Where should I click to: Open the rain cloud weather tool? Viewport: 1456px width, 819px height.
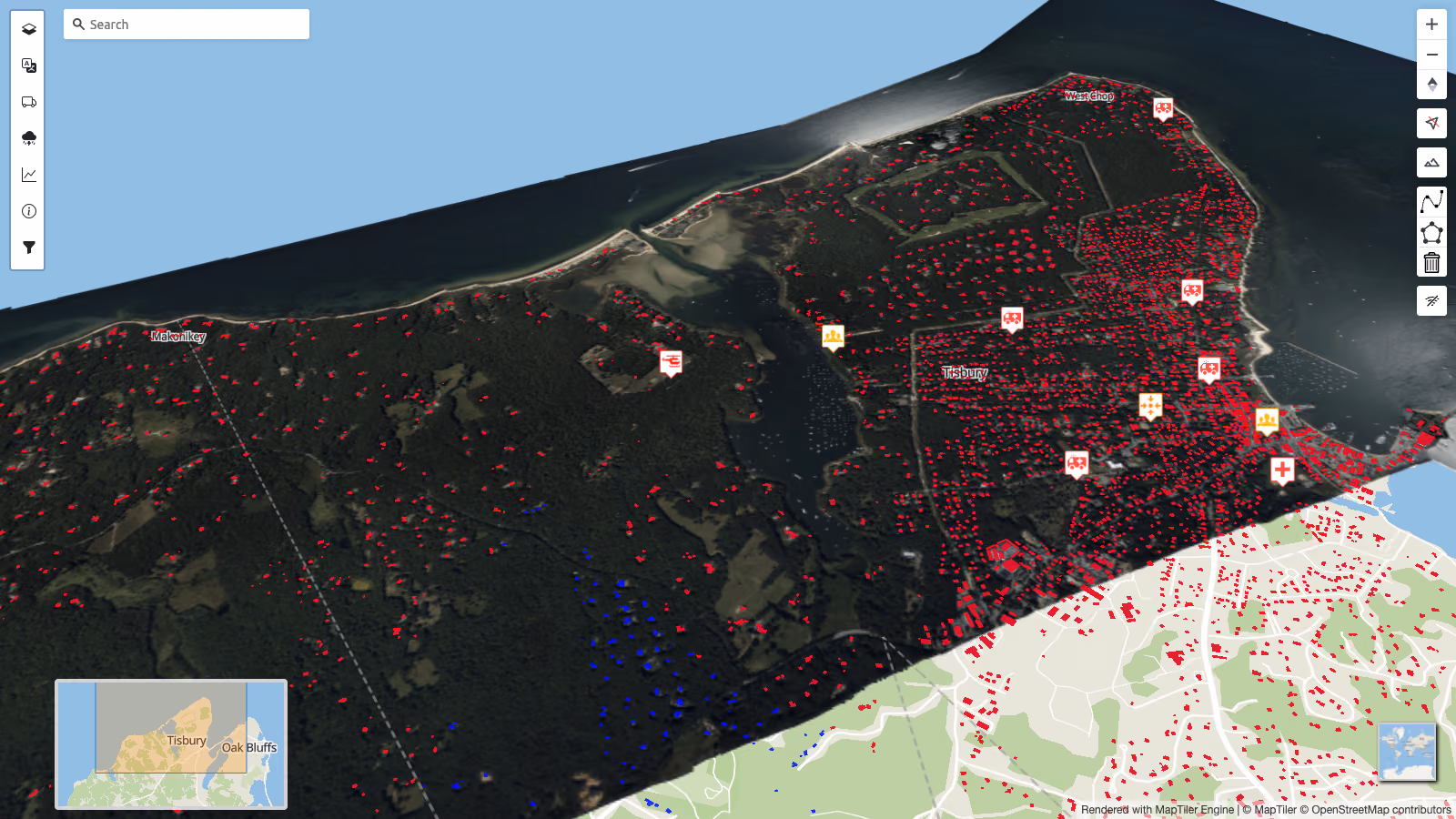29,138
